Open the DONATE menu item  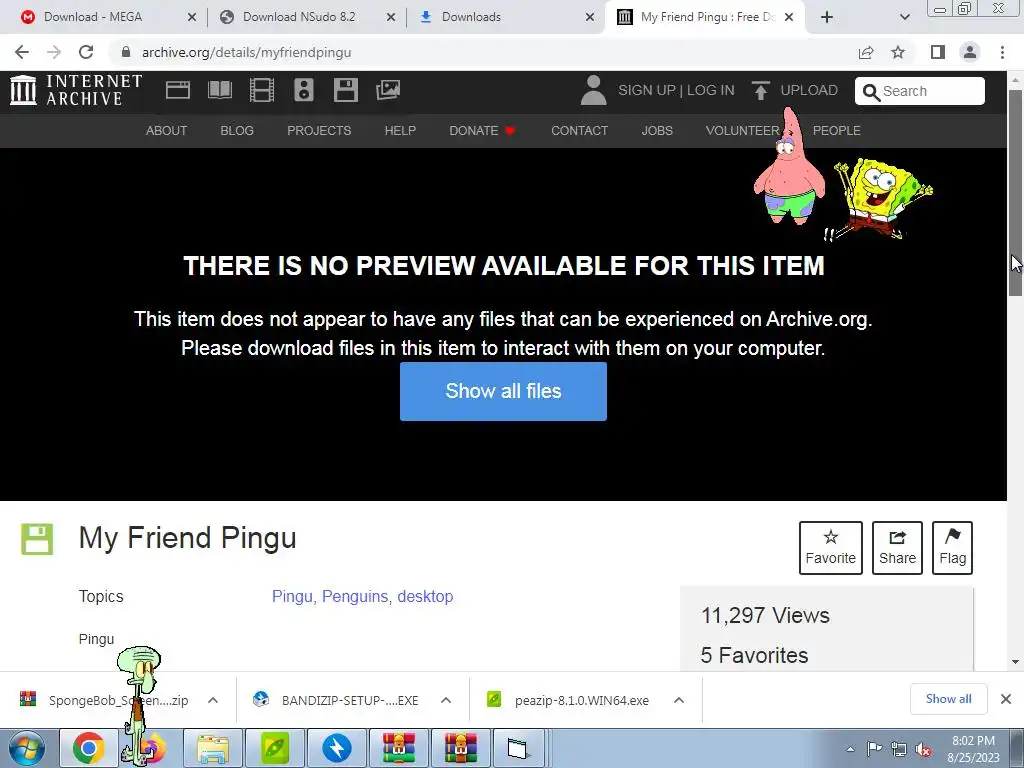(x=483, y=131)
